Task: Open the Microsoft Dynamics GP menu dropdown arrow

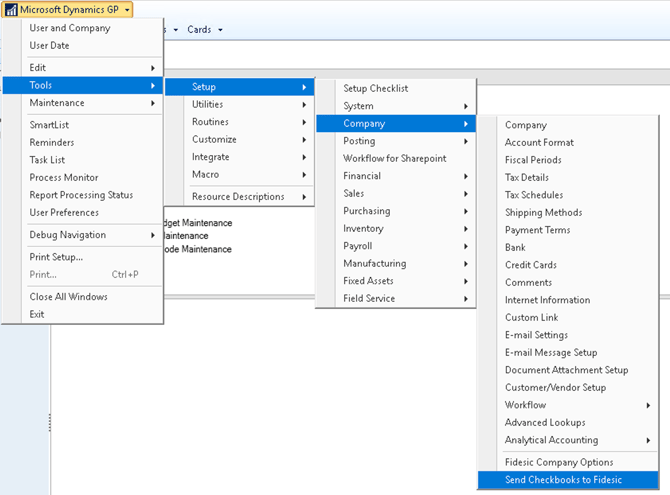Action: click(127, 10)
